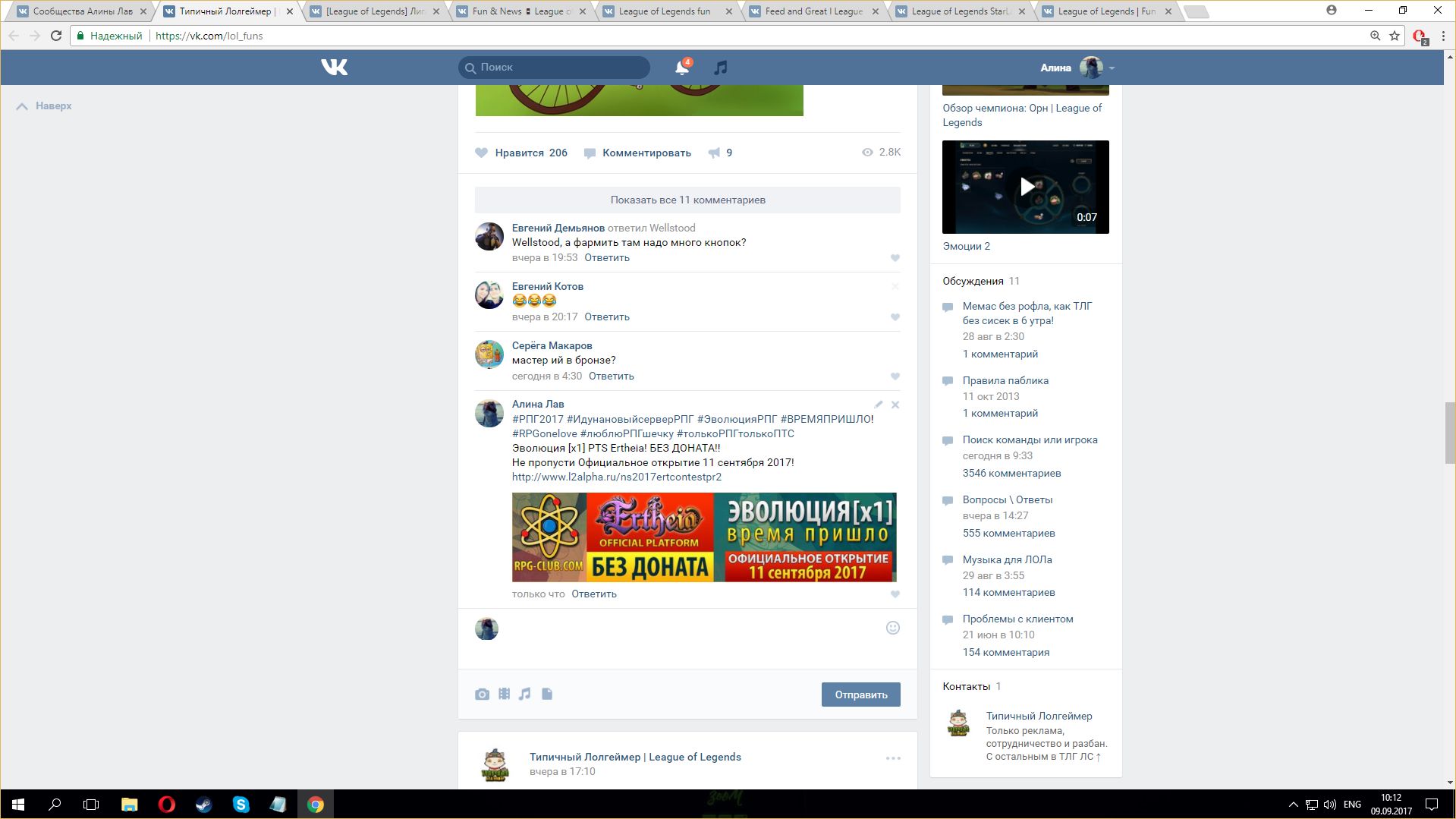Like Евгений Котов's comment heart
The image size is (1456, 819).
pos(895,317)
